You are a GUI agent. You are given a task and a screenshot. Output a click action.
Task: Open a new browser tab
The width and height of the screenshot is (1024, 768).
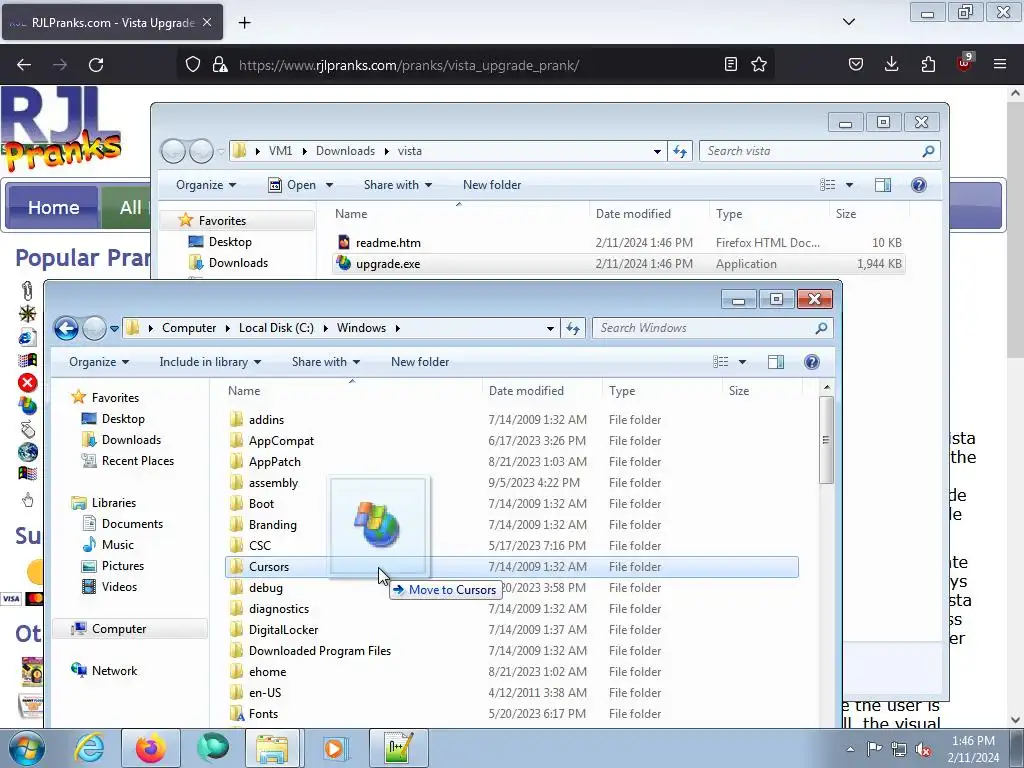(x=244, y=23)
